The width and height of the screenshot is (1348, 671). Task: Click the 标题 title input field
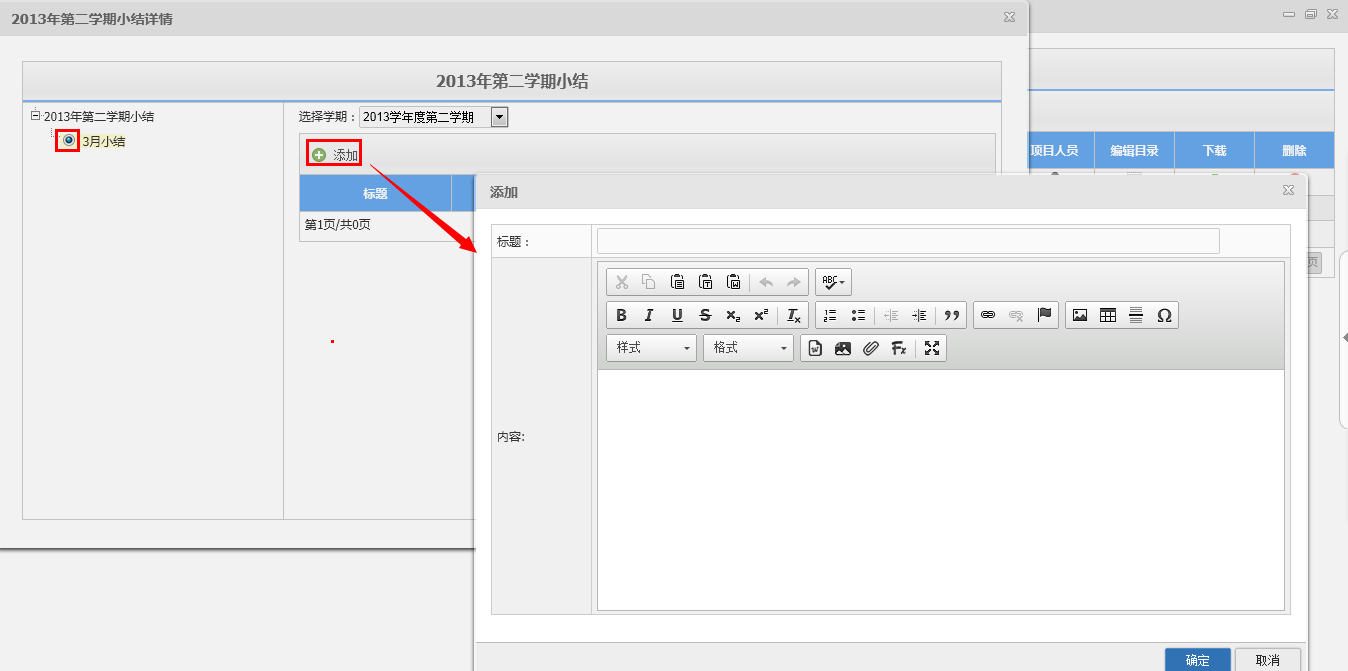908,241
